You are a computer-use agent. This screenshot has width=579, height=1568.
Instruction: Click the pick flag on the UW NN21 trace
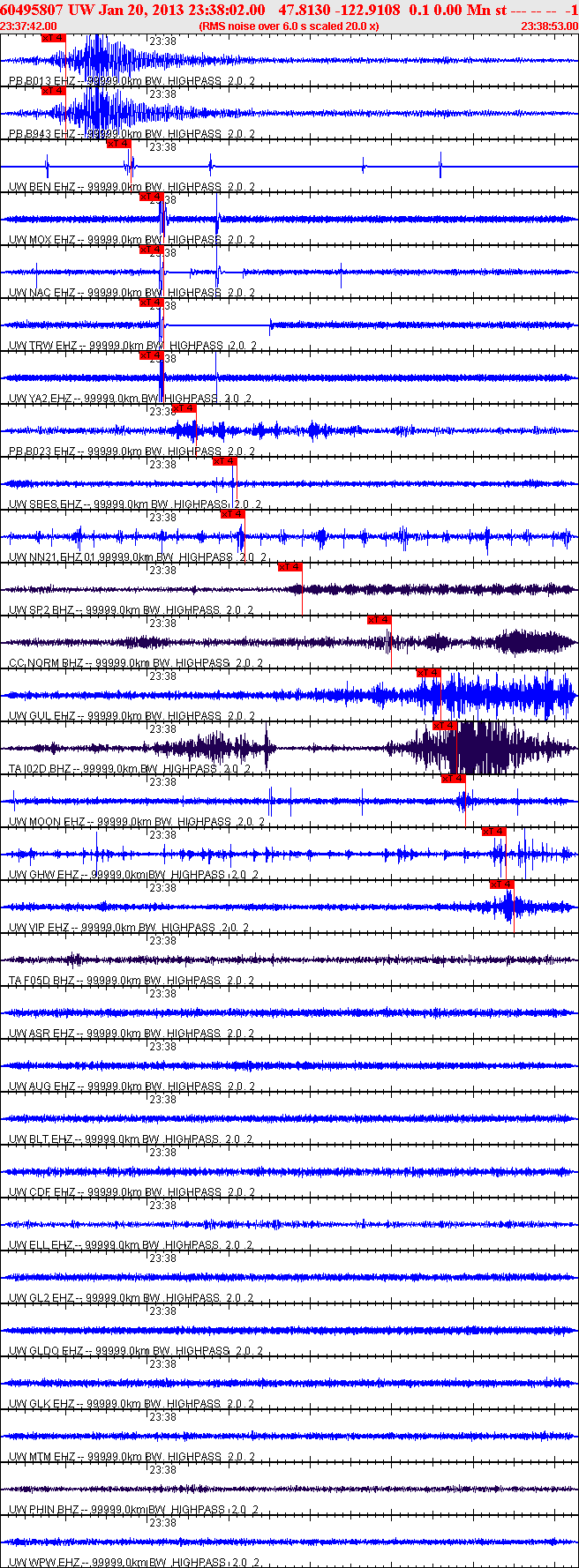[233, 514]
